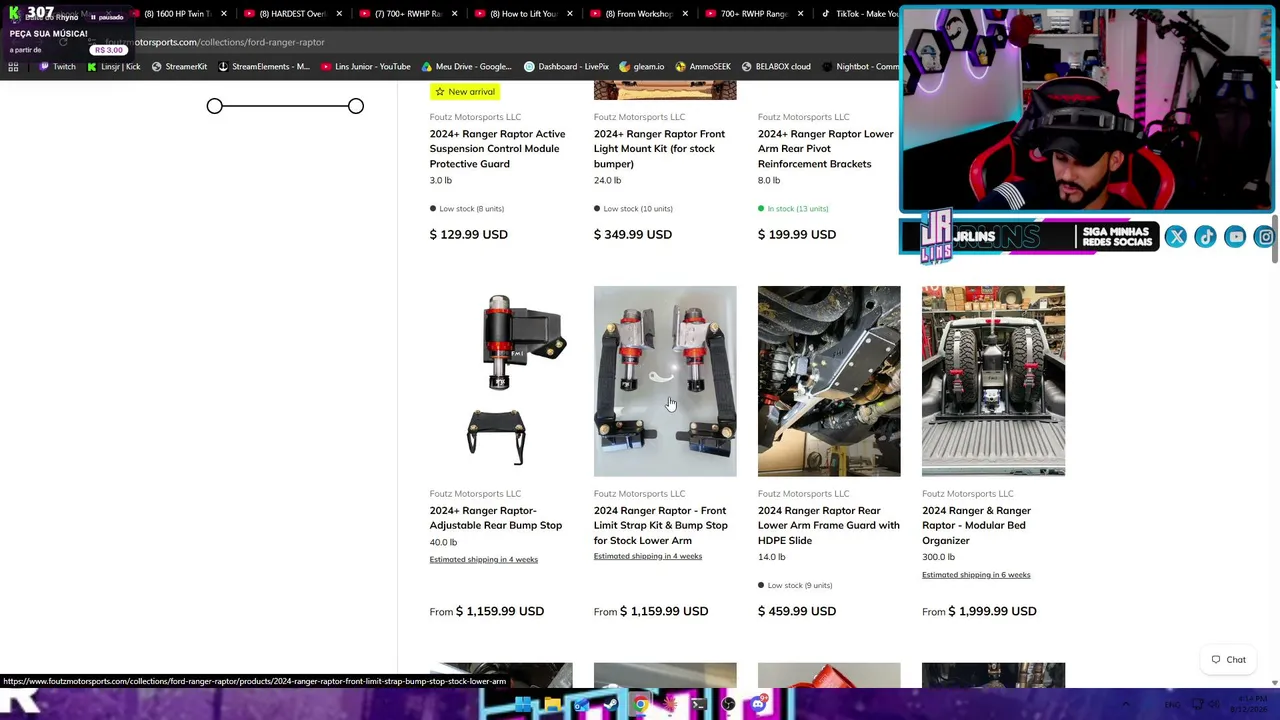The image size is (1280, 720).
Task: Open the BELABOX cloud bookmark
Action: coord(776,67)
